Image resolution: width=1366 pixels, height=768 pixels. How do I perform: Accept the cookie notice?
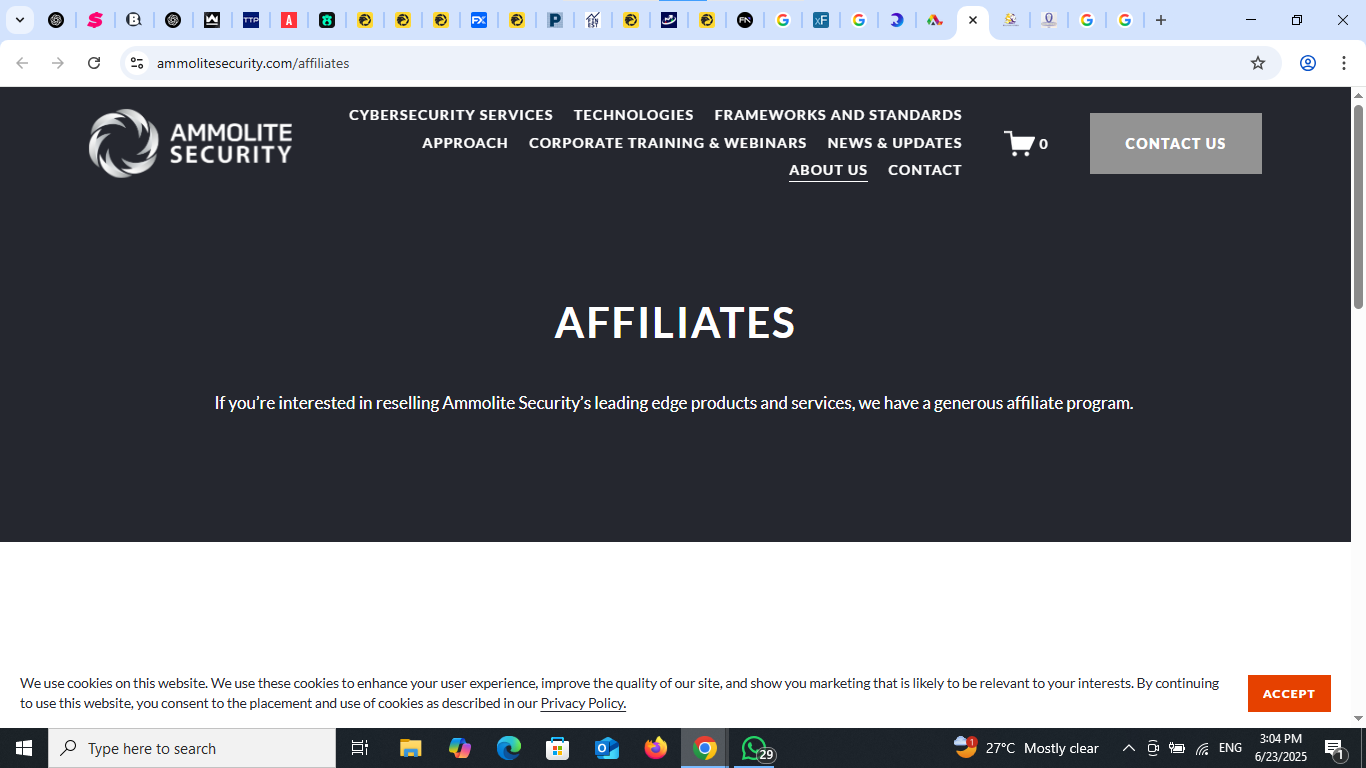1289,694
